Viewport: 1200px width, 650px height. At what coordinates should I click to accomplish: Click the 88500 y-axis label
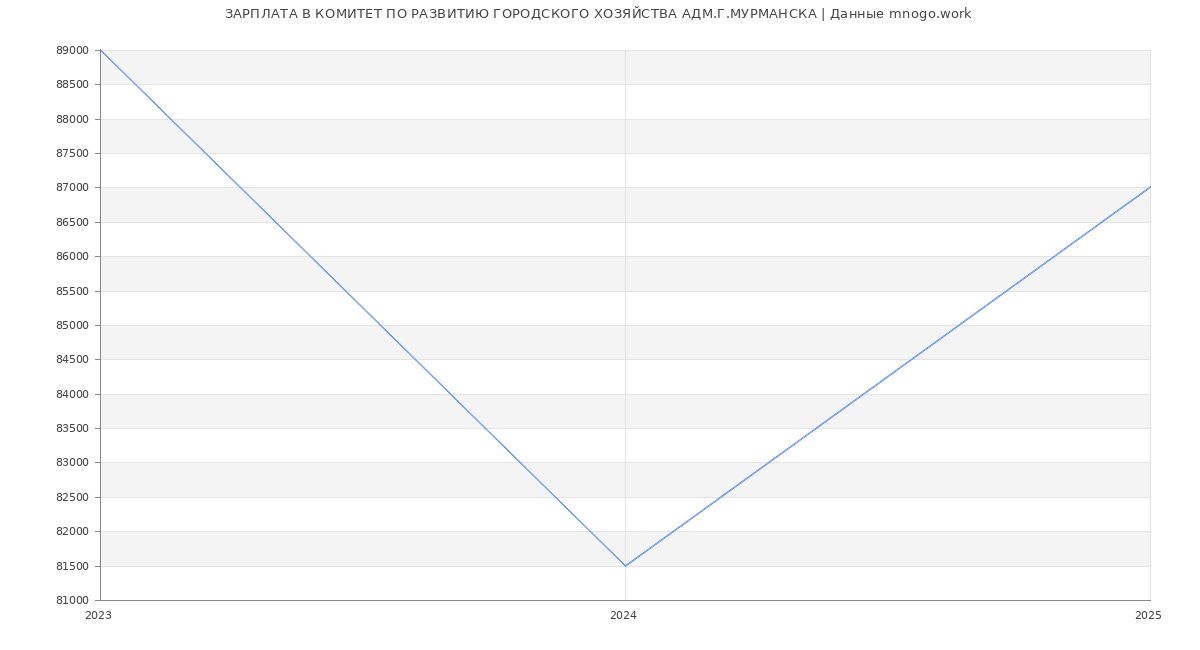72,85
